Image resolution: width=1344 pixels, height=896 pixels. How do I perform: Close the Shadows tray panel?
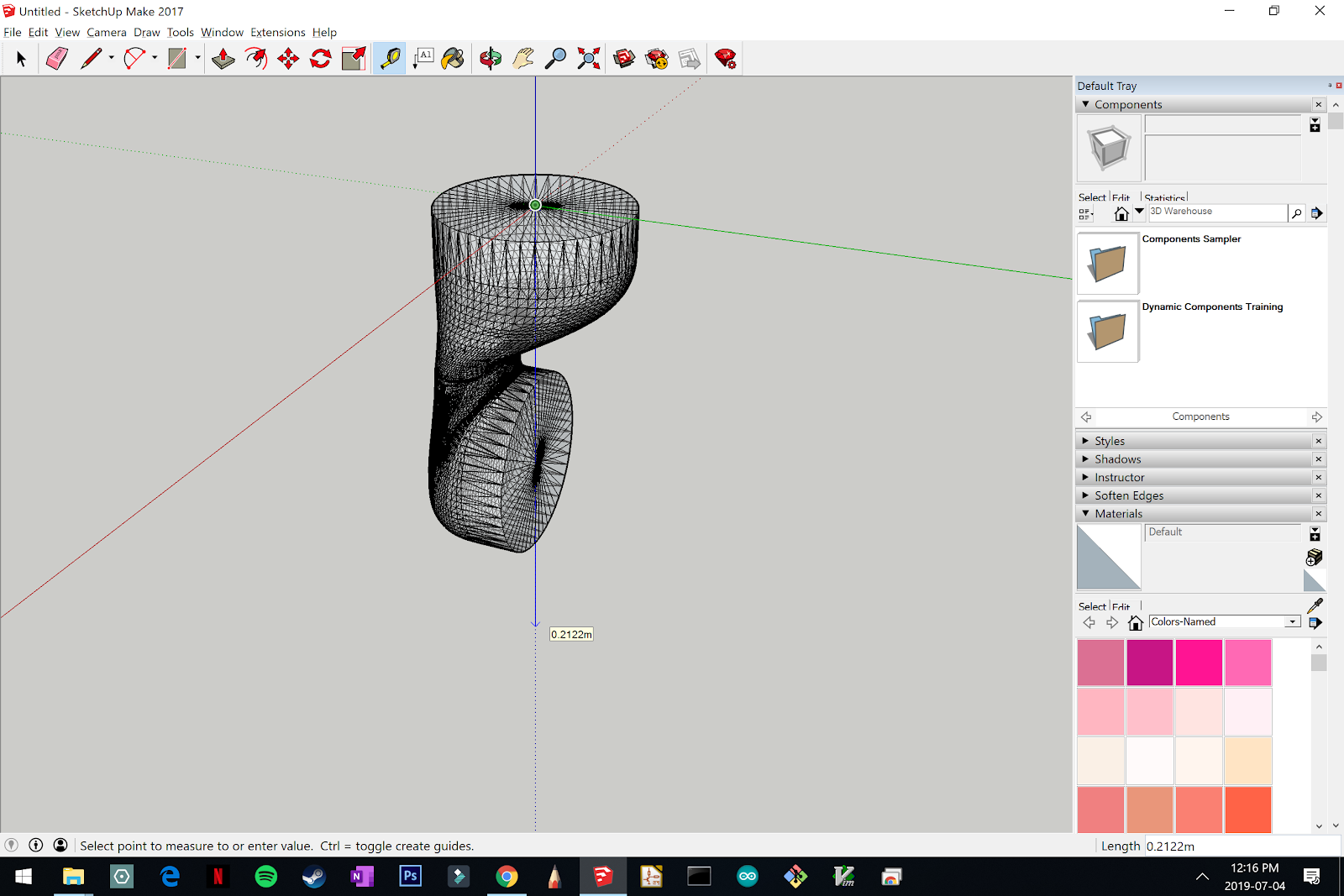click(1318, 459)
